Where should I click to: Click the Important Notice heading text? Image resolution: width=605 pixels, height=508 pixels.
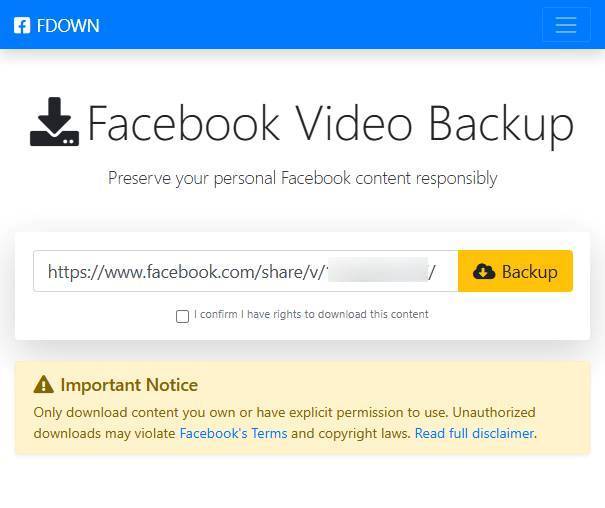[x=129, y=385]
